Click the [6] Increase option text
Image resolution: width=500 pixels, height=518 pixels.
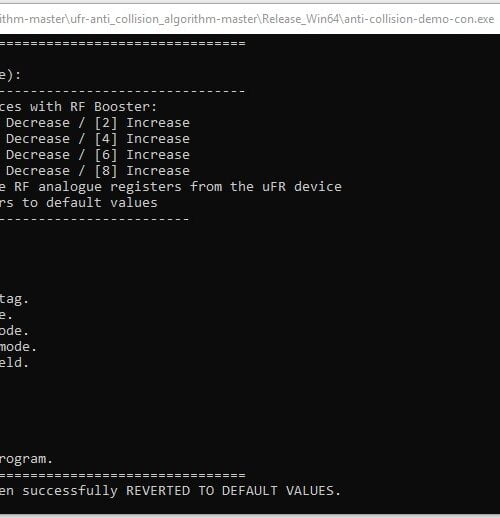142,155
